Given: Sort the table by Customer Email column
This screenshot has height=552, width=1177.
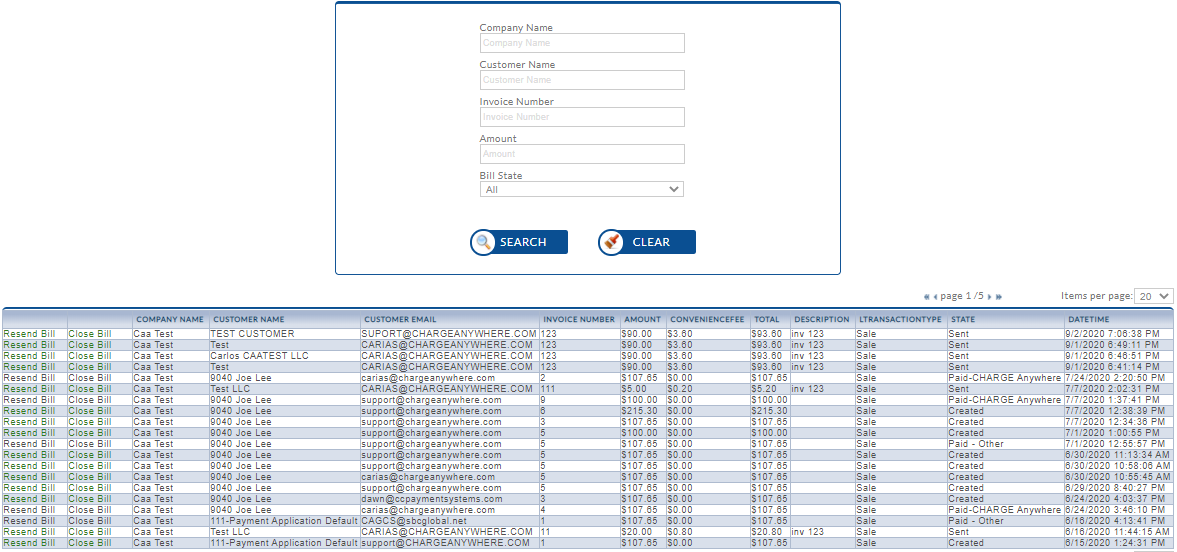Looking at the screenshot, I should point(400,320).
